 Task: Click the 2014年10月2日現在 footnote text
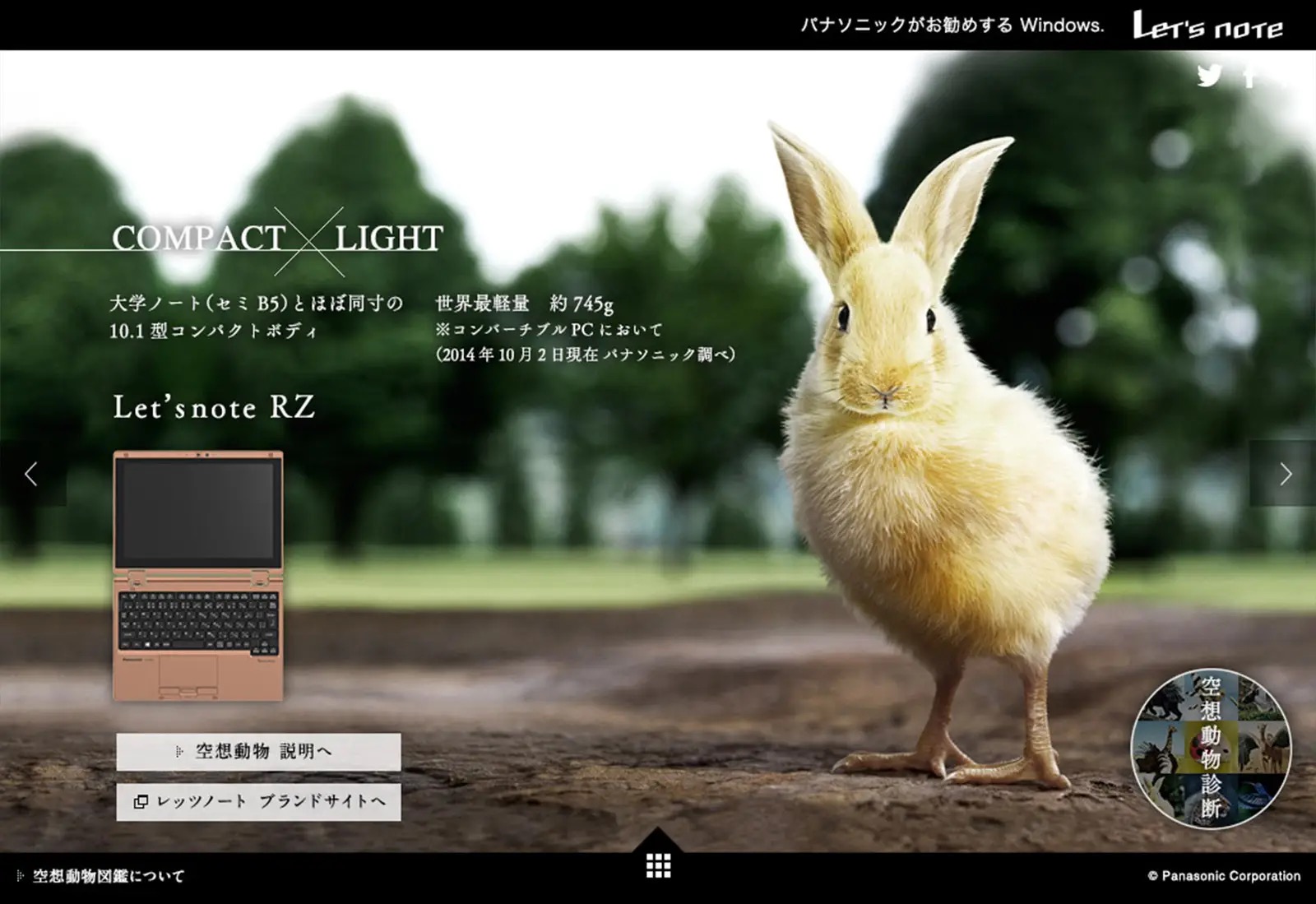click(585, 355)
